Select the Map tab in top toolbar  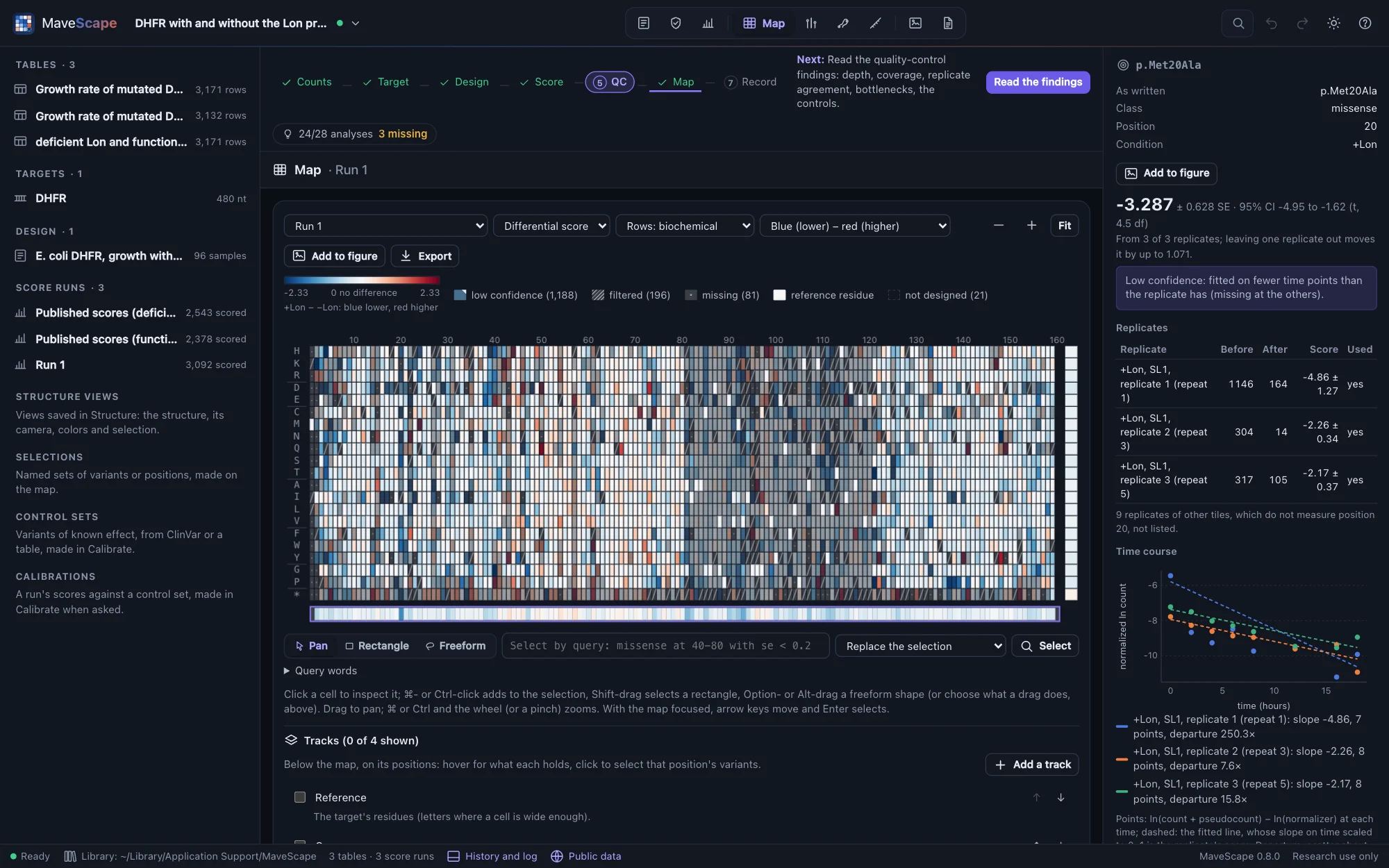764,23
